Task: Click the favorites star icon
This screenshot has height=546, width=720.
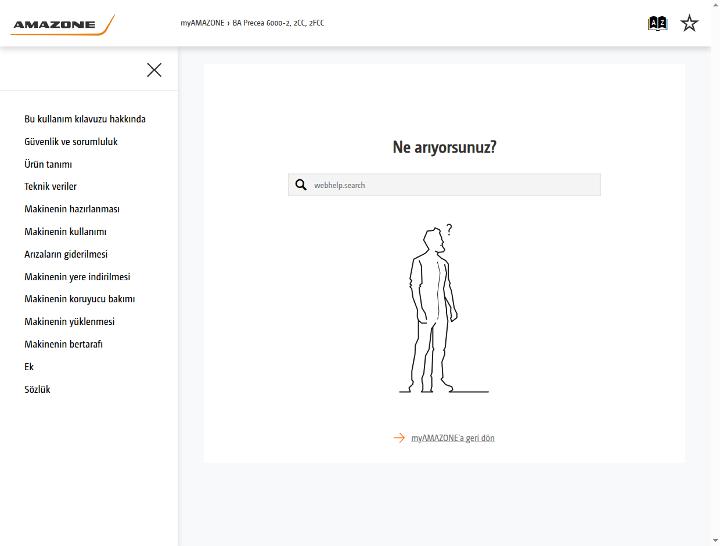Action: pyautogui.click(x=689, y=23)
